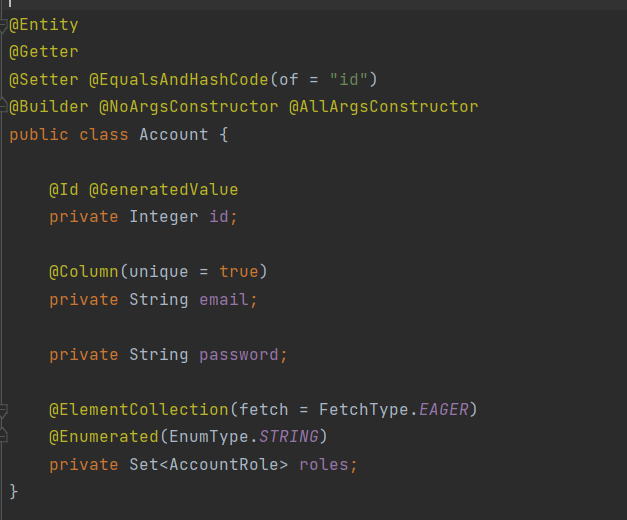Collapse fold marker next to @ElementCollection
Image resolution: width=627 pixels, height=520 pixels.
[3, 410]
